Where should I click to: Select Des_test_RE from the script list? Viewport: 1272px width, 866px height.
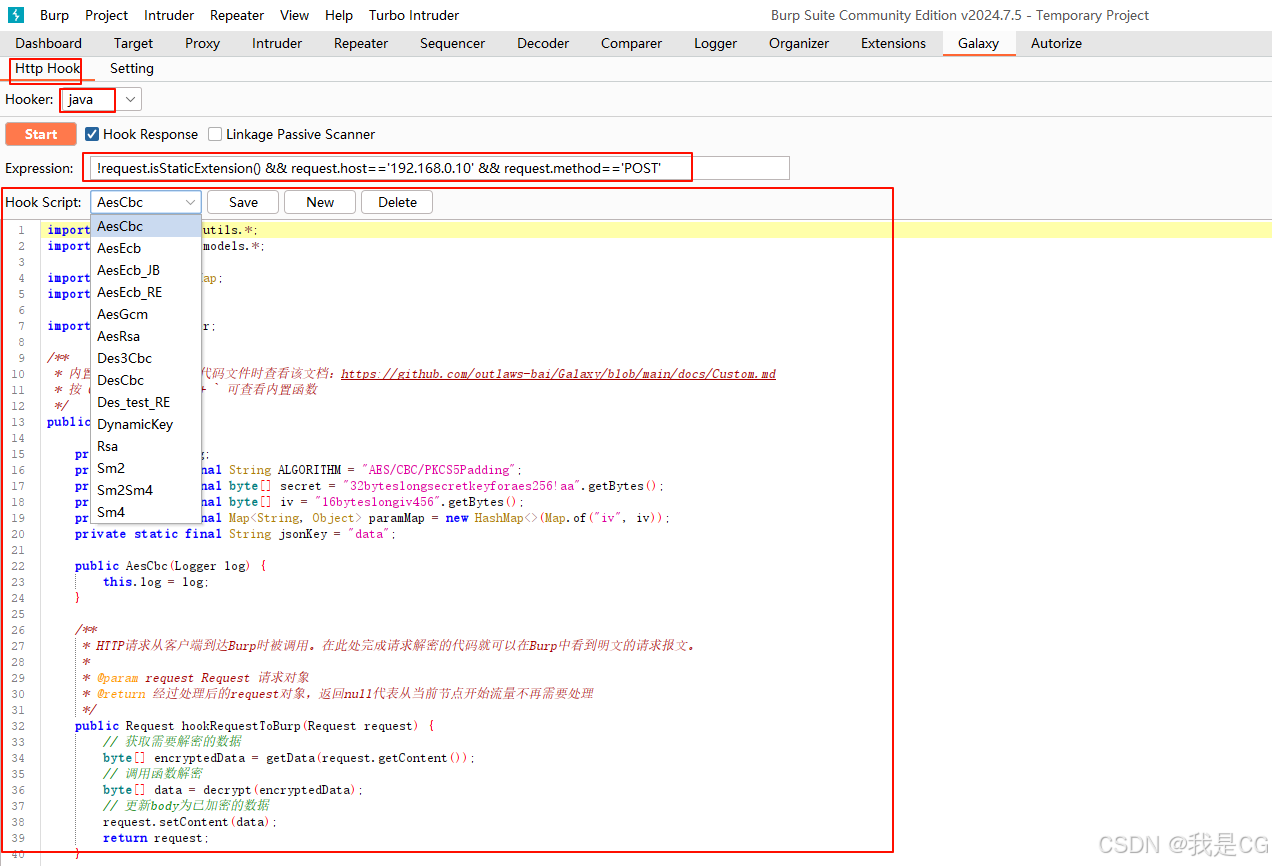click(146, 402)
